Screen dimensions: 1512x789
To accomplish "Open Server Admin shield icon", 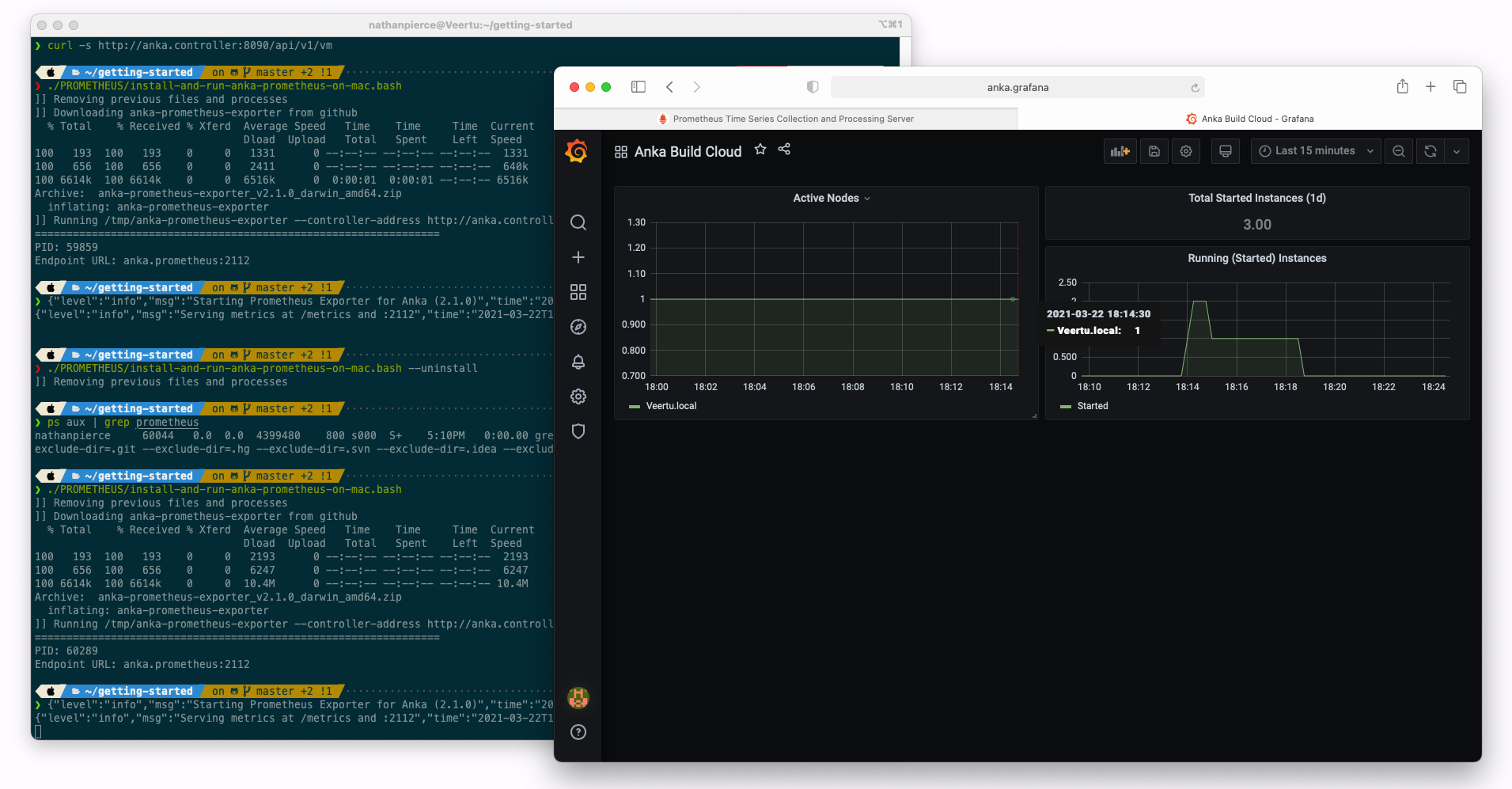I will click(578, 431).
